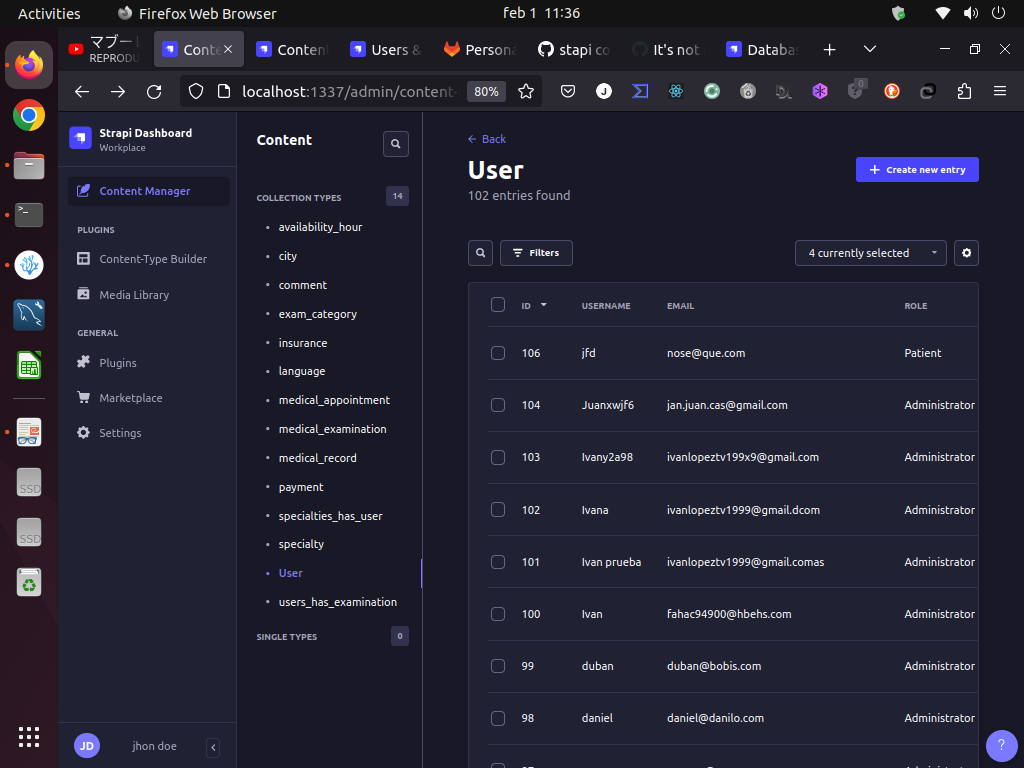
Task: Open entry search with the magnifier above table
Action: [x=480, y=253]
